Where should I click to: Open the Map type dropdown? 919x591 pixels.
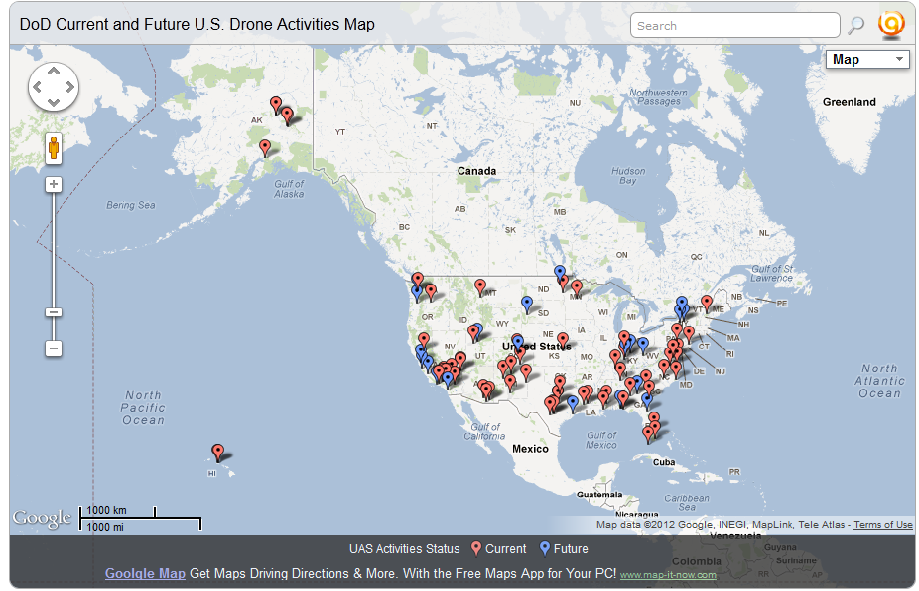click(x=867, y=60)
